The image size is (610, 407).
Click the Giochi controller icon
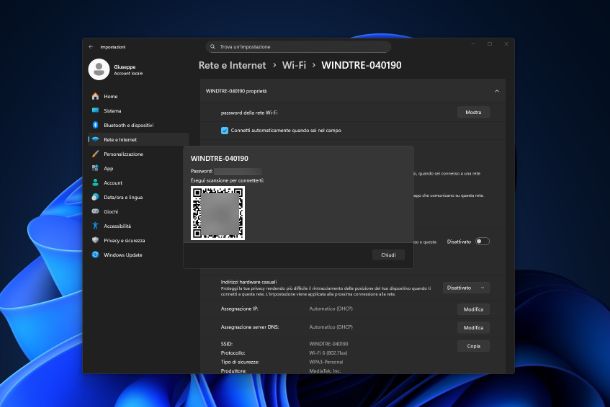coord(95,211)
